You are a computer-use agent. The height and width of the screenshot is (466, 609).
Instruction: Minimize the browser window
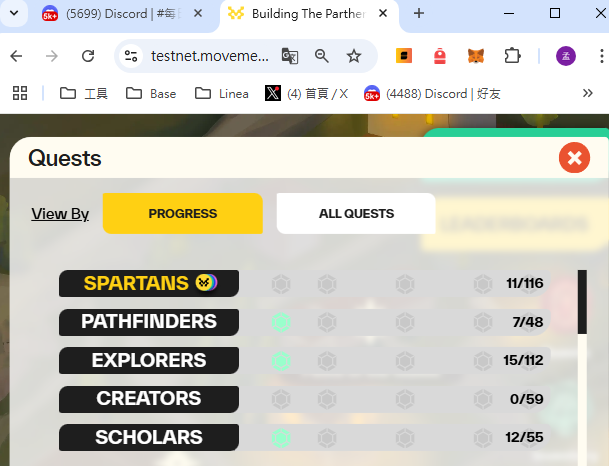(x=509, y=14)
